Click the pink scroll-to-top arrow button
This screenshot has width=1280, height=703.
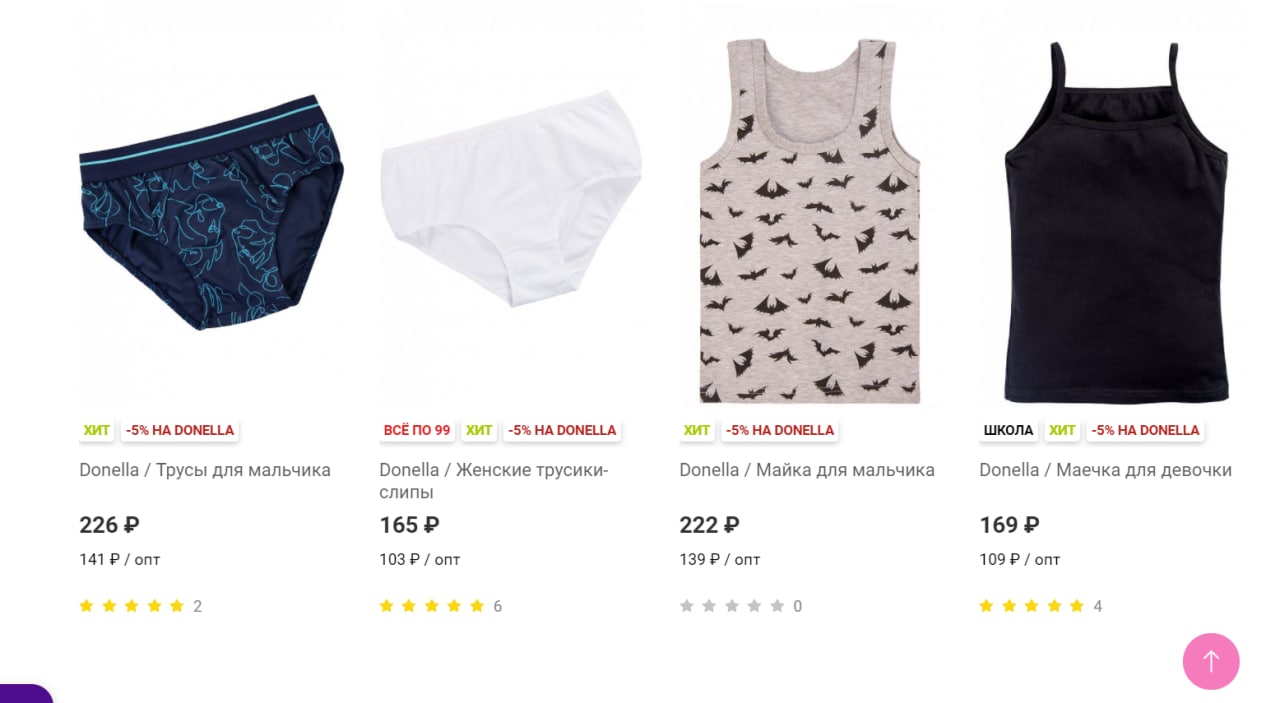pyautogui.click(x=1211, y=661)
